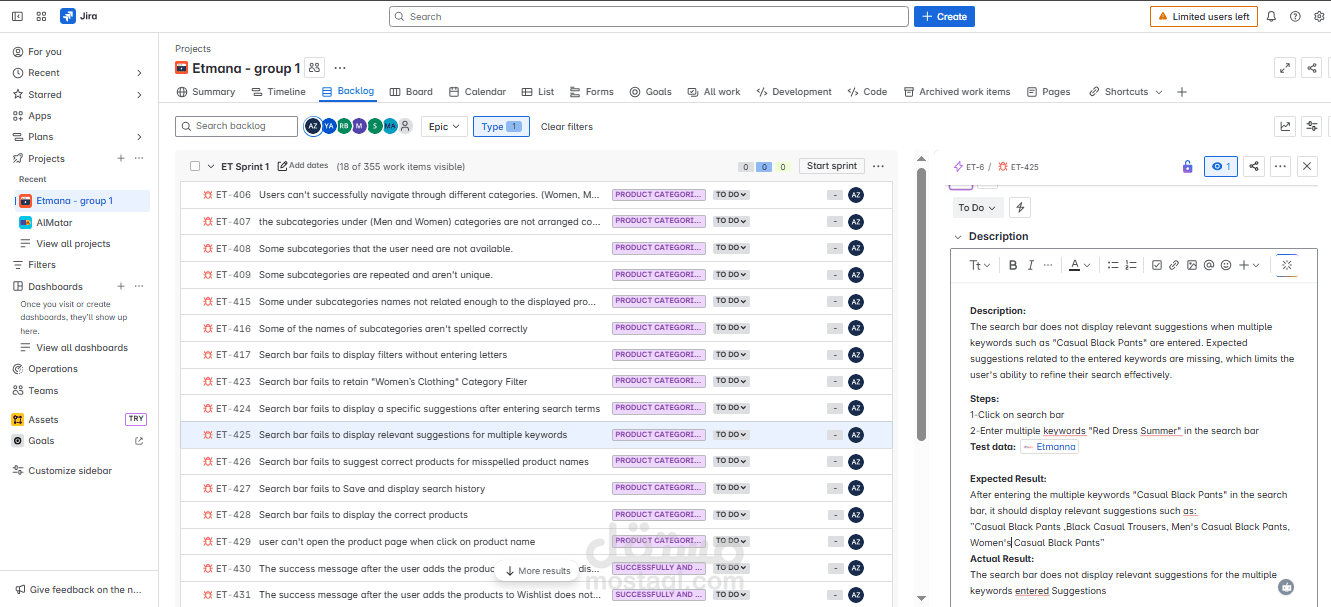Toggle MA avatar assignee filter
Viewport: 1331px width, 607px height.
(x=390, y=126)
